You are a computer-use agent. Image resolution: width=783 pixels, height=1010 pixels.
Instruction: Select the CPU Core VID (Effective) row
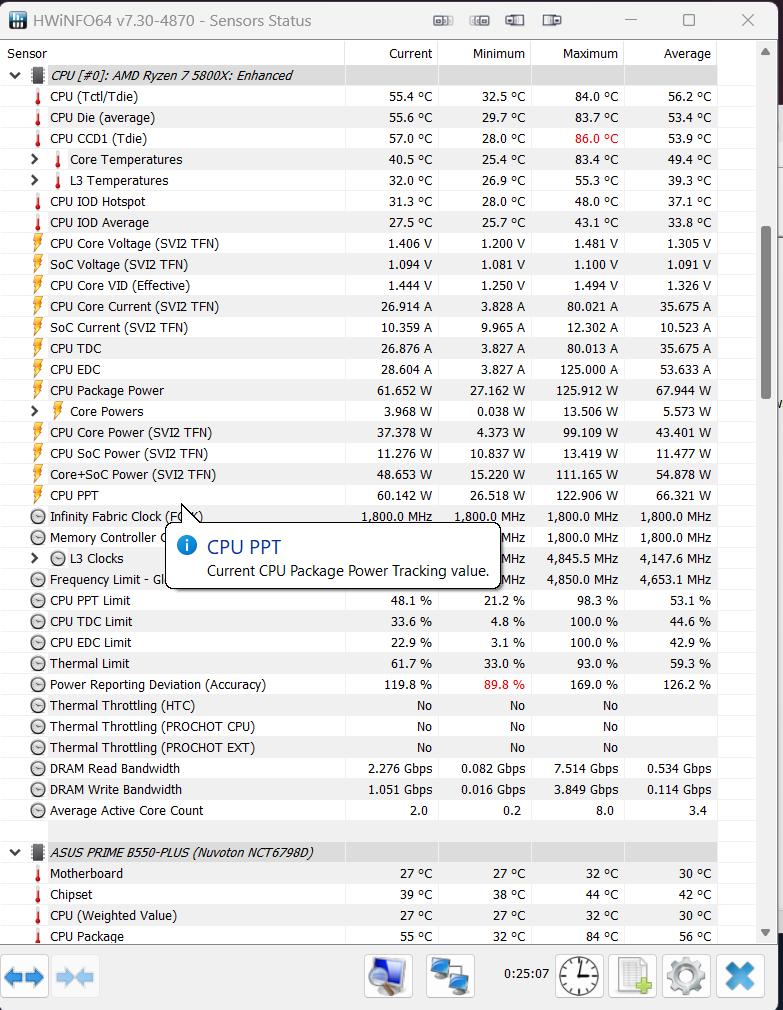(x=359, y=285)
